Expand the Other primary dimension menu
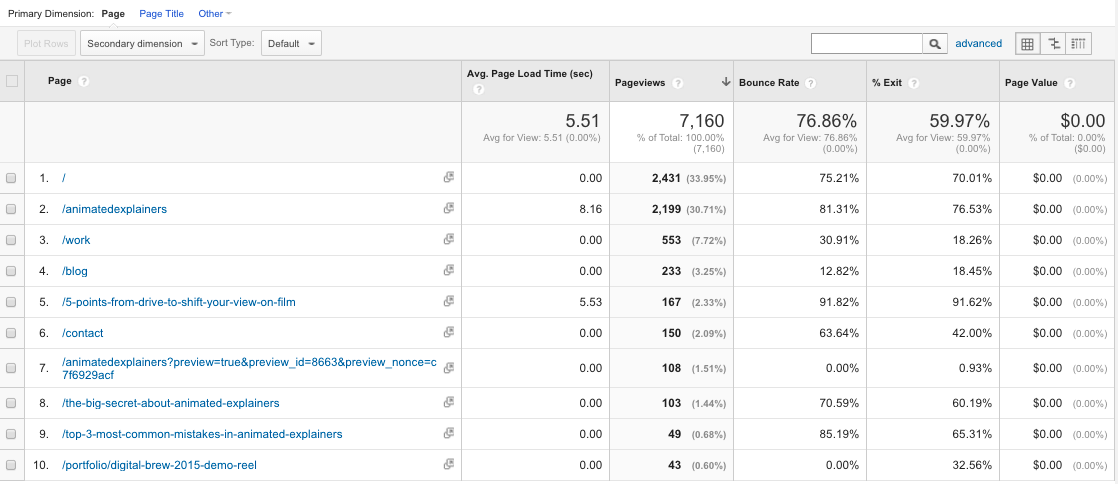 point(215,14)
